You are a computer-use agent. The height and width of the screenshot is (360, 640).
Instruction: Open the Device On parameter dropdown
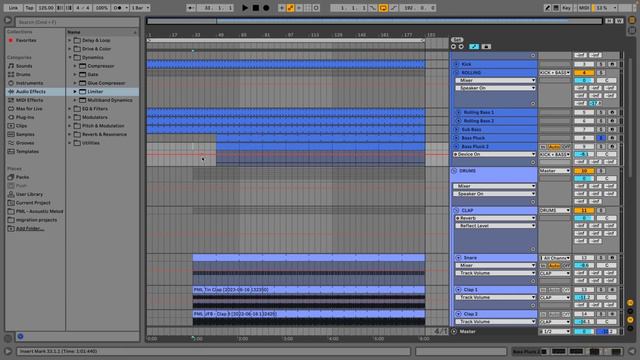(x=494, y=154)
